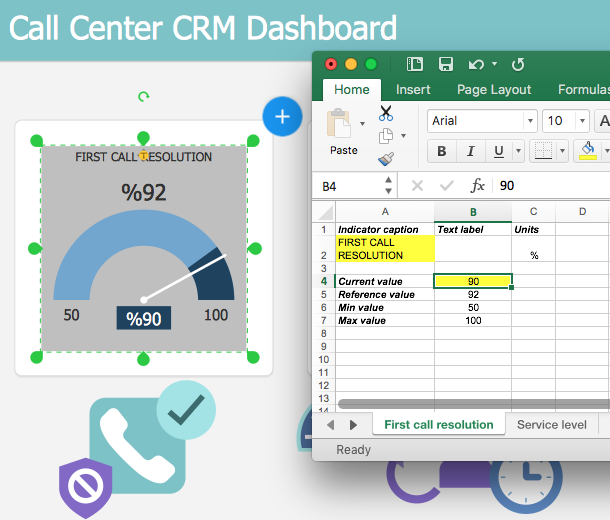Open the Undo history dropdown arrow
The image size is (610, 520).
pos(494,63)
